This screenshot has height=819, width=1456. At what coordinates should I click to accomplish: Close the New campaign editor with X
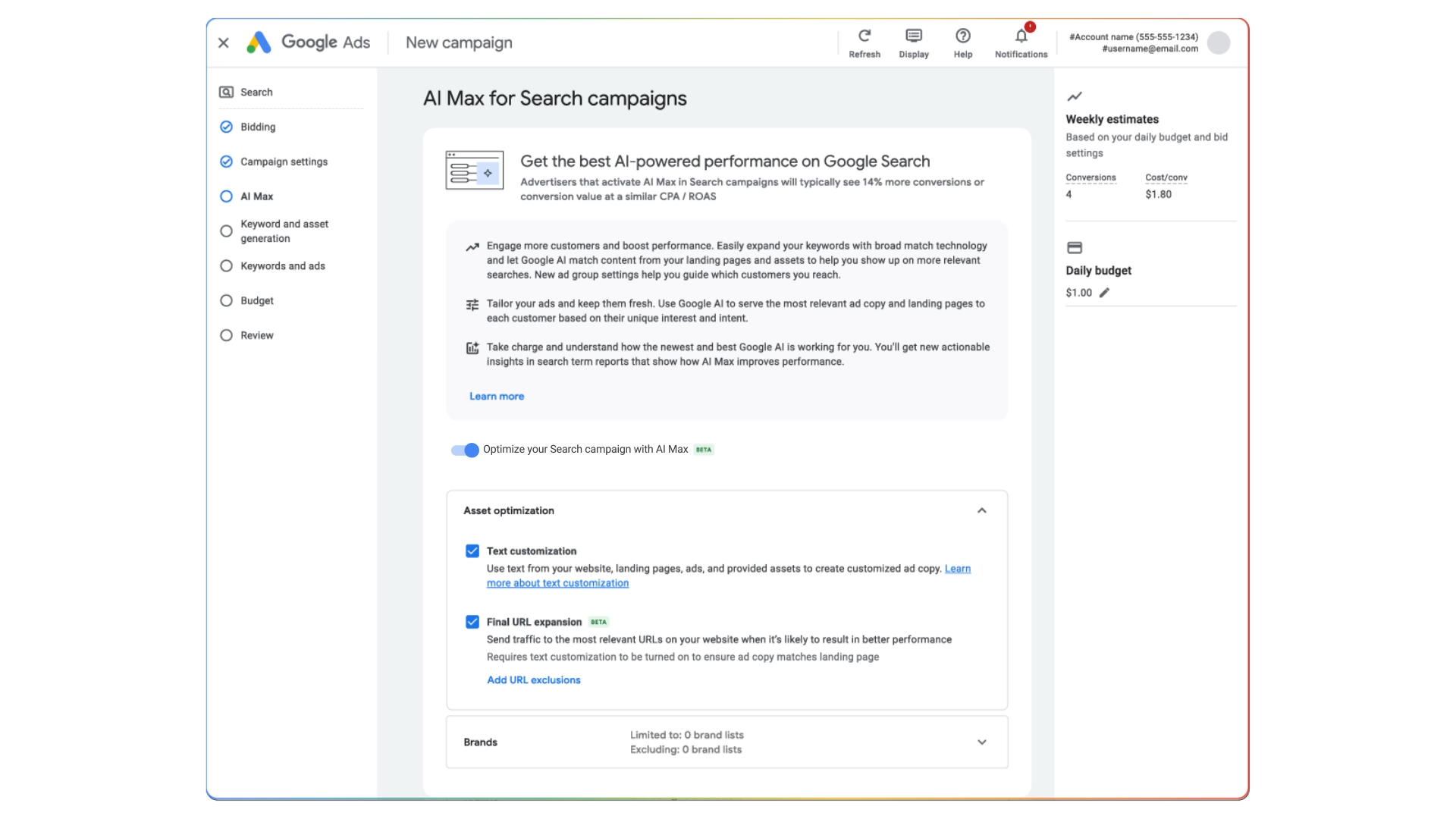click(224, 43)
